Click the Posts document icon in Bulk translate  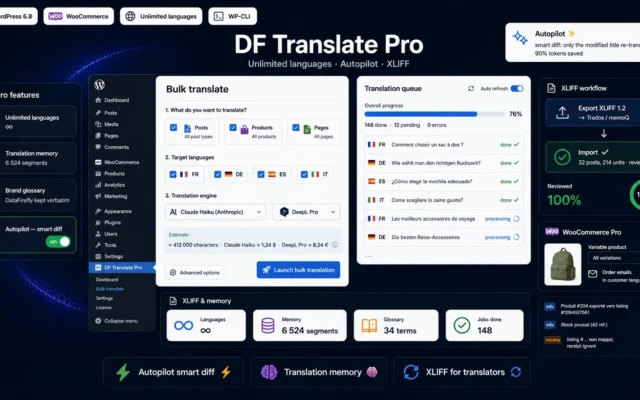point(187,129)
